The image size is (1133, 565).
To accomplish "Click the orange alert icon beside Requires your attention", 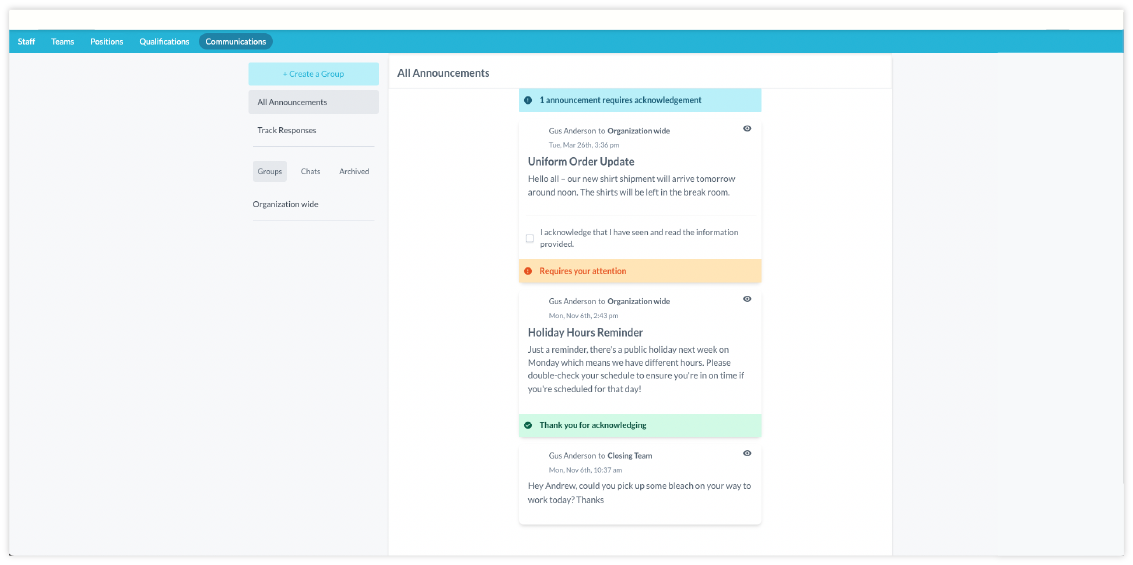I will 528,271.
